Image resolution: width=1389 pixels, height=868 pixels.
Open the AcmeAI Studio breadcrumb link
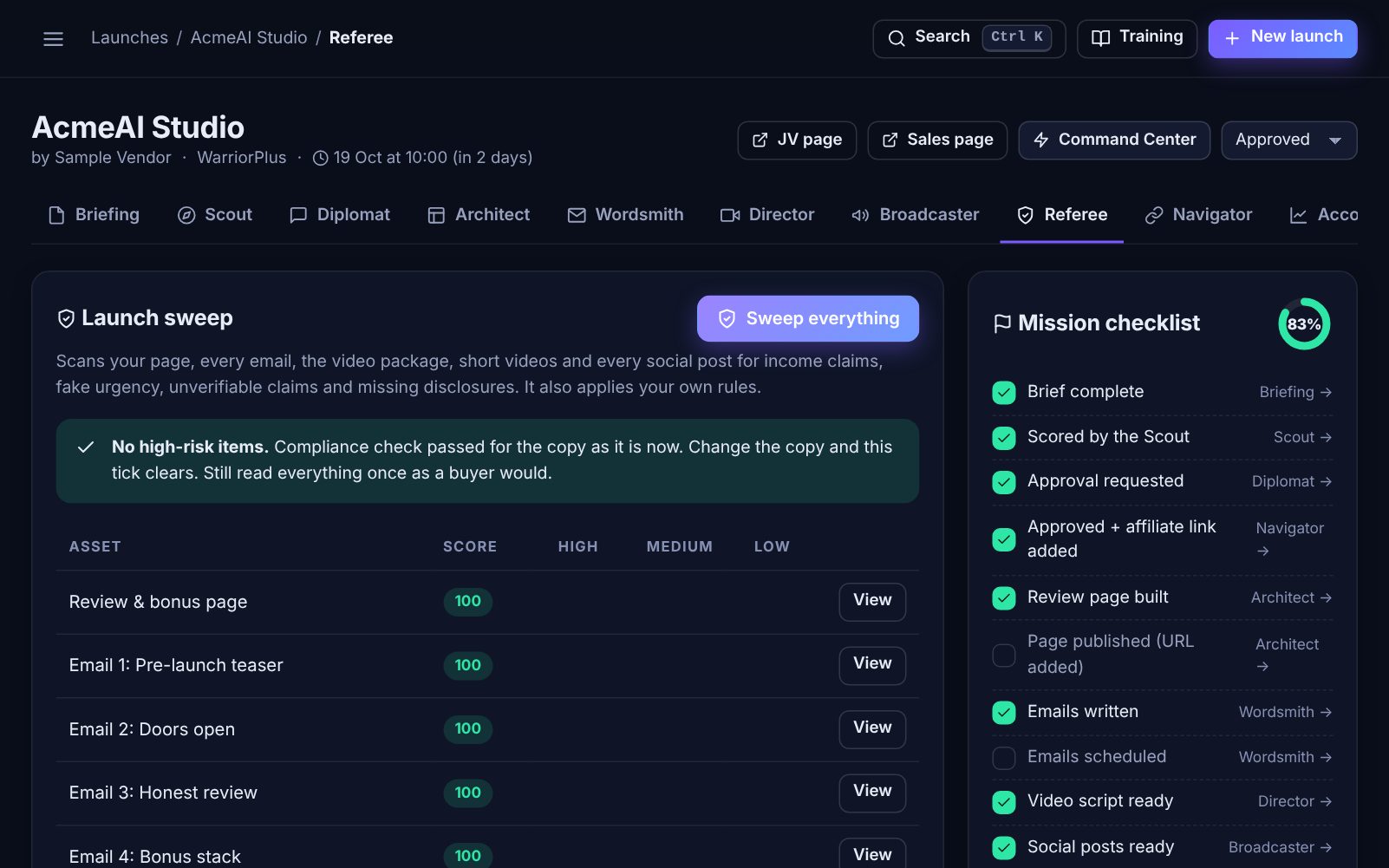click(249, 38)
